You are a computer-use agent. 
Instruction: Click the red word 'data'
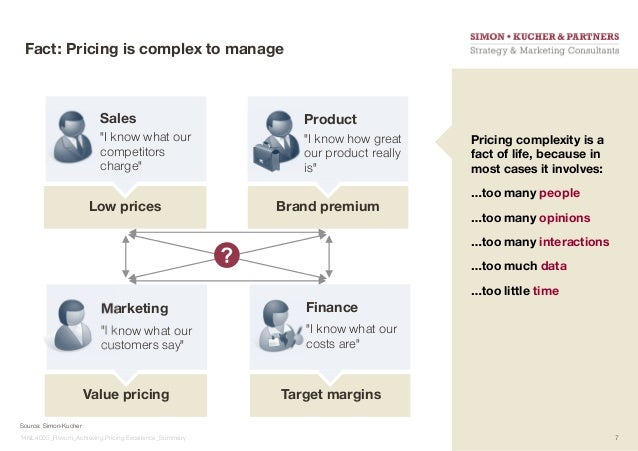pyautogui.click(x=554, y=266)
